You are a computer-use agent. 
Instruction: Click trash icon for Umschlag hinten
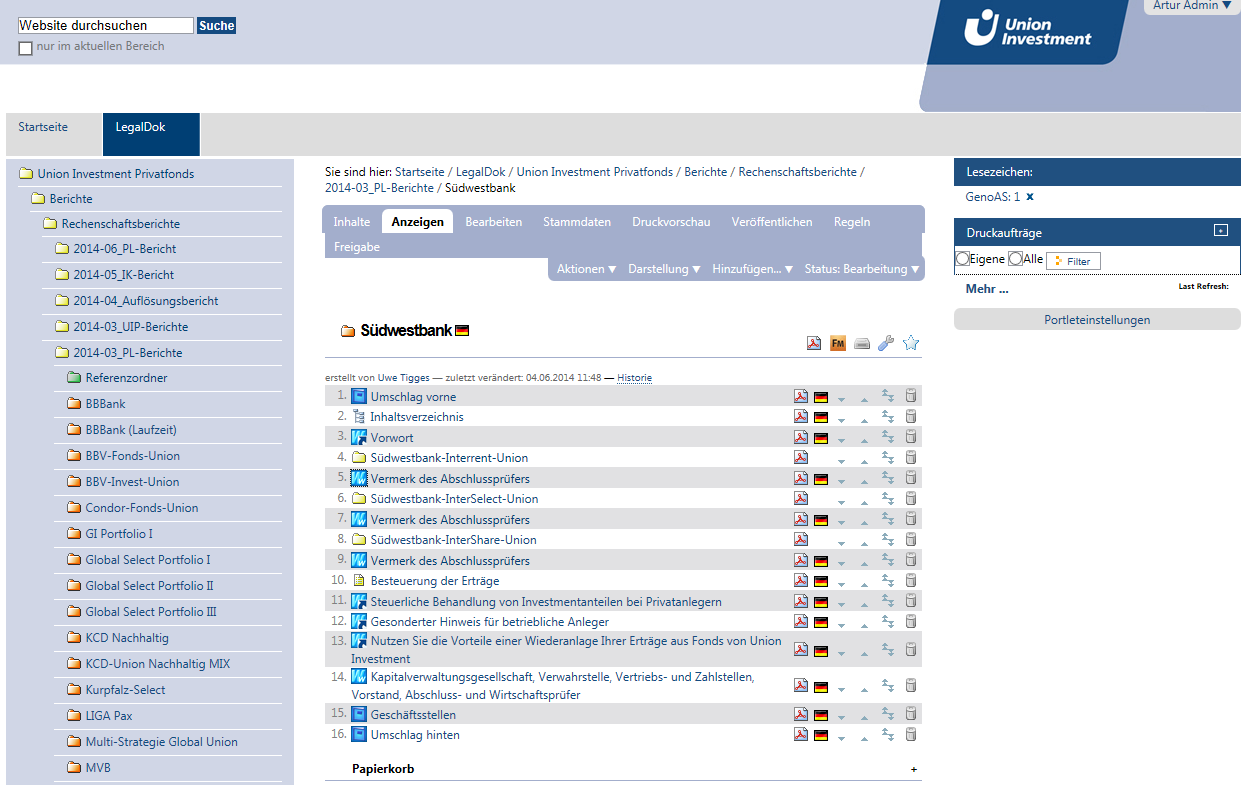click(x=911, y=734)
